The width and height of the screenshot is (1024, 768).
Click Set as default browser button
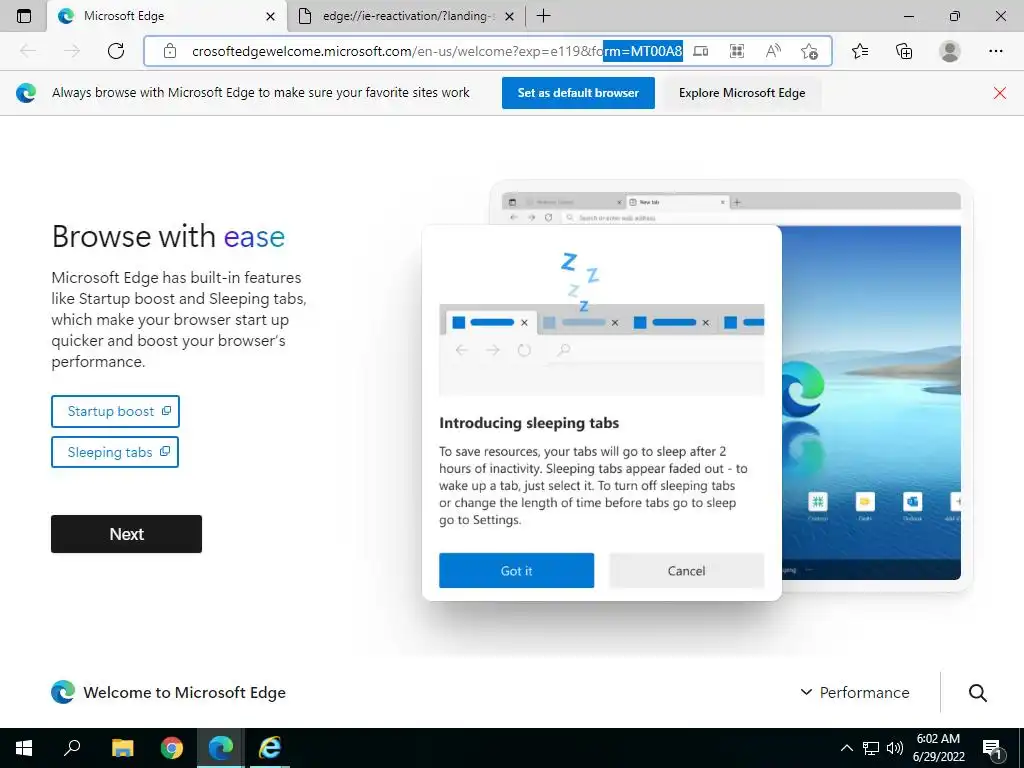point(578,93)
